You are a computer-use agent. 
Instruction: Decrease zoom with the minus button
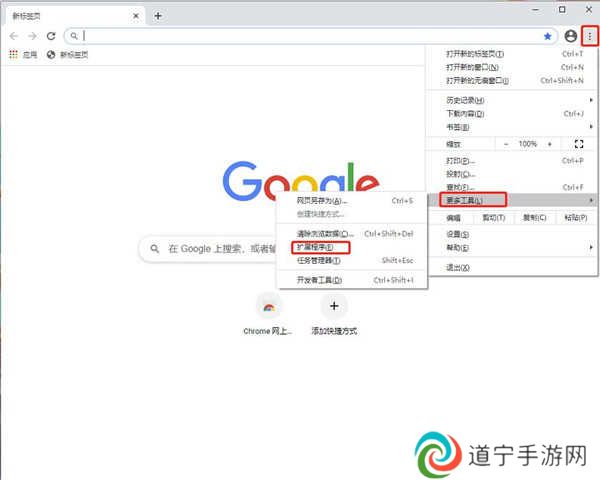(506, 144)
